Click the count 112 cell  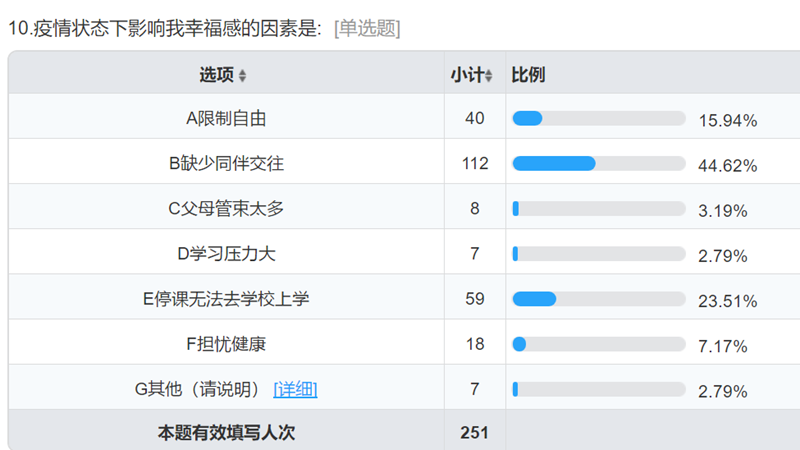coord(475,163)
